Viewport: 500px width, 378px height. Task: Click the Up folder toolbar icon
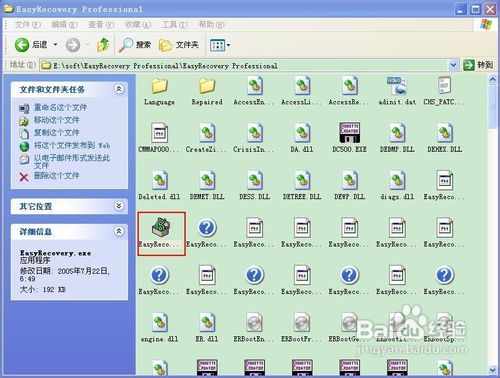[103, 45]
